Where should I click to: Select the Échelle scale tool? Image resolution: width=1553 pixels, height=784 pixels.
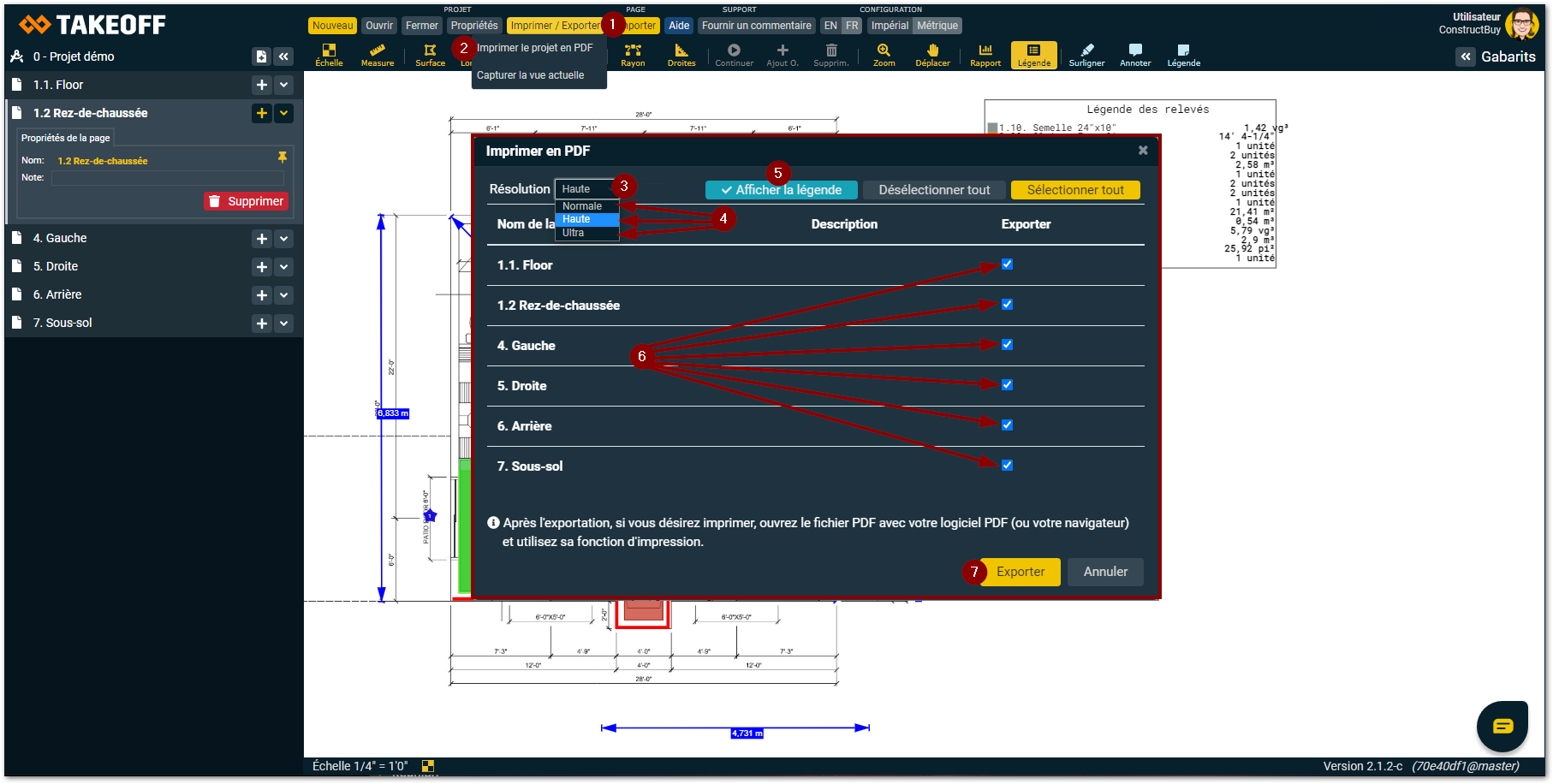tap(329, 55)
